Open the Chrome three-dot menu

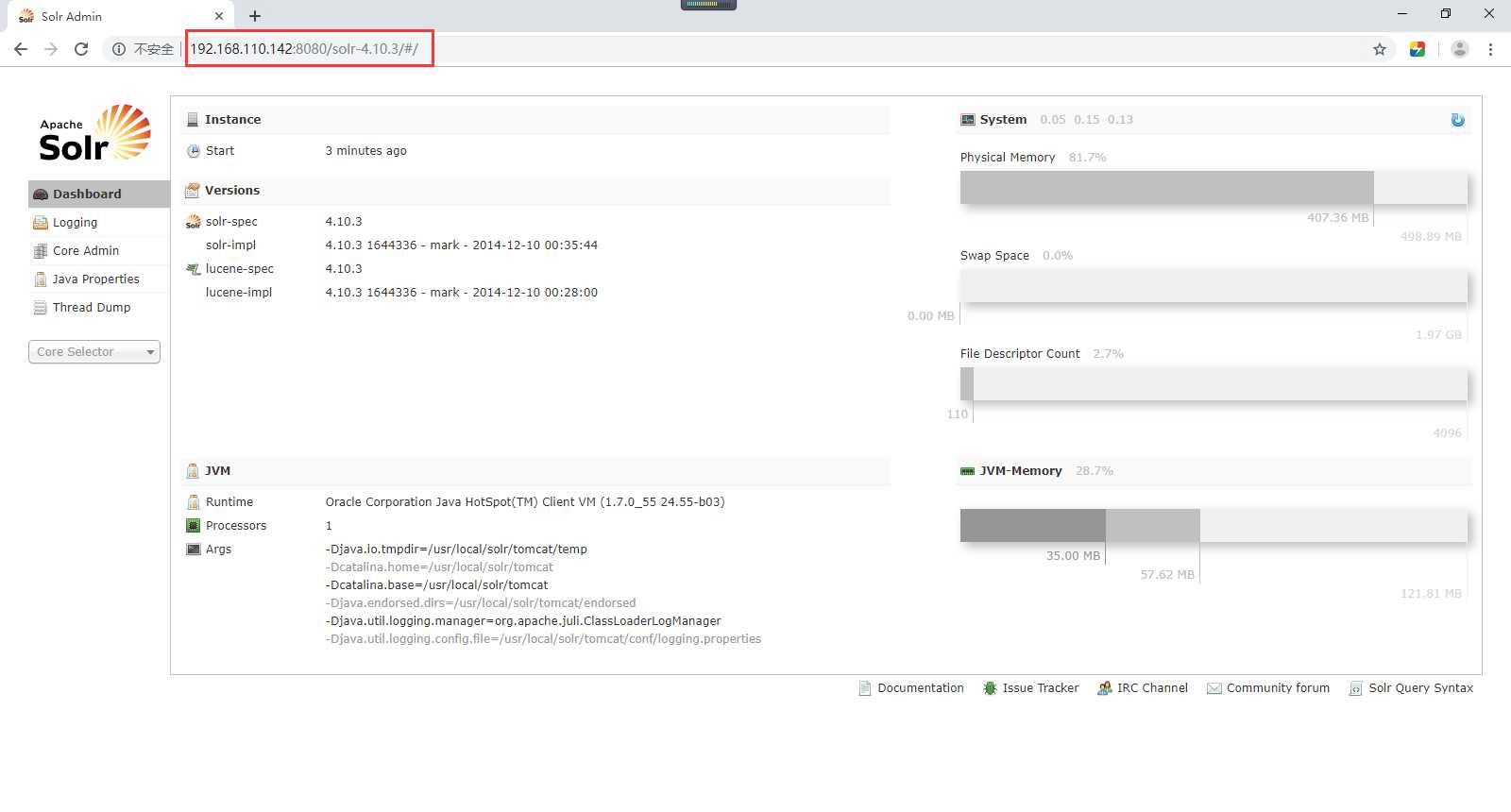tap(1490, 49)
